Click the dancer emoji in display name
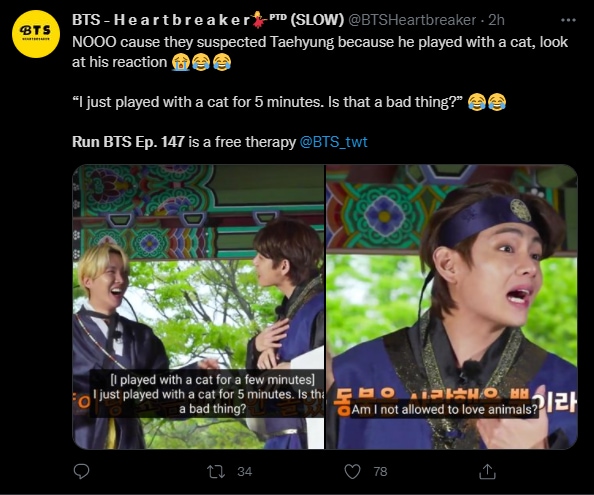 coord(259,20)
